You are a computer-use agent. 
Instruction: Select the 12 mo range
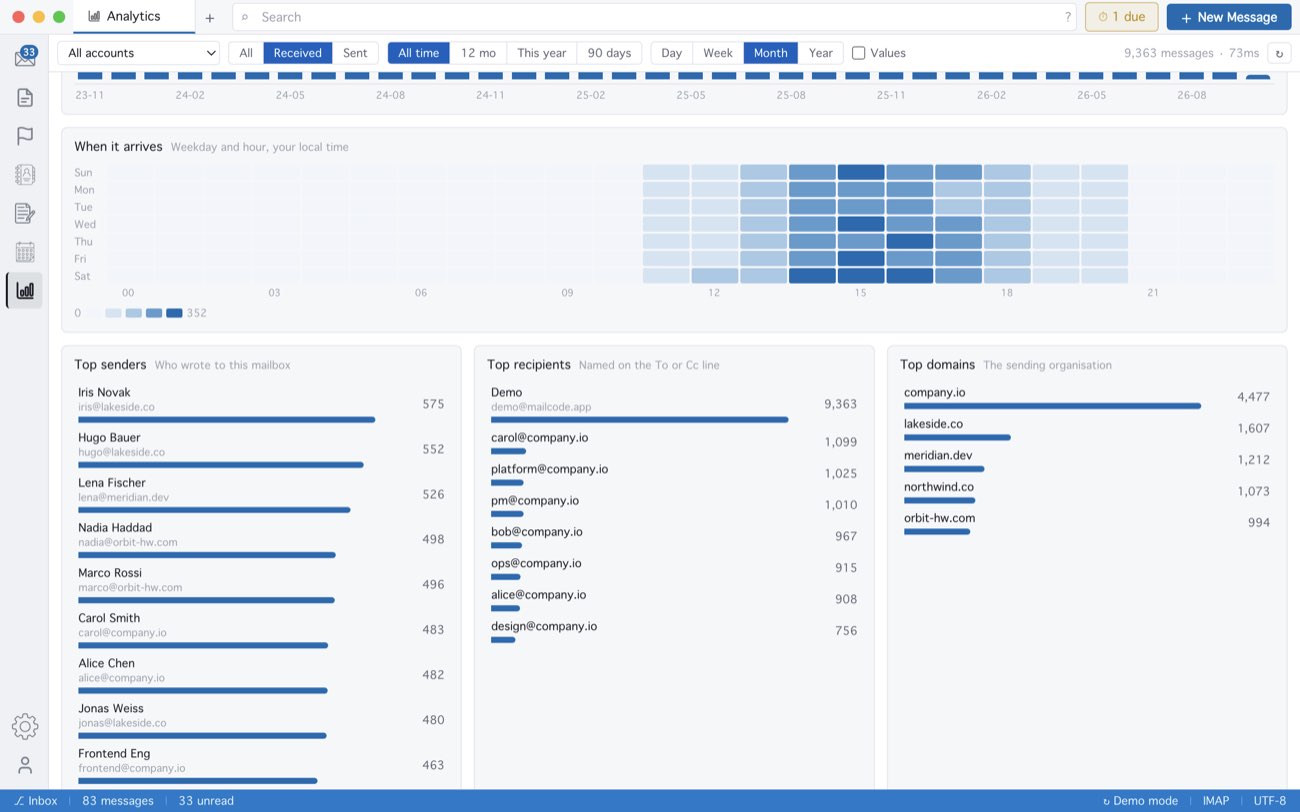478,53
